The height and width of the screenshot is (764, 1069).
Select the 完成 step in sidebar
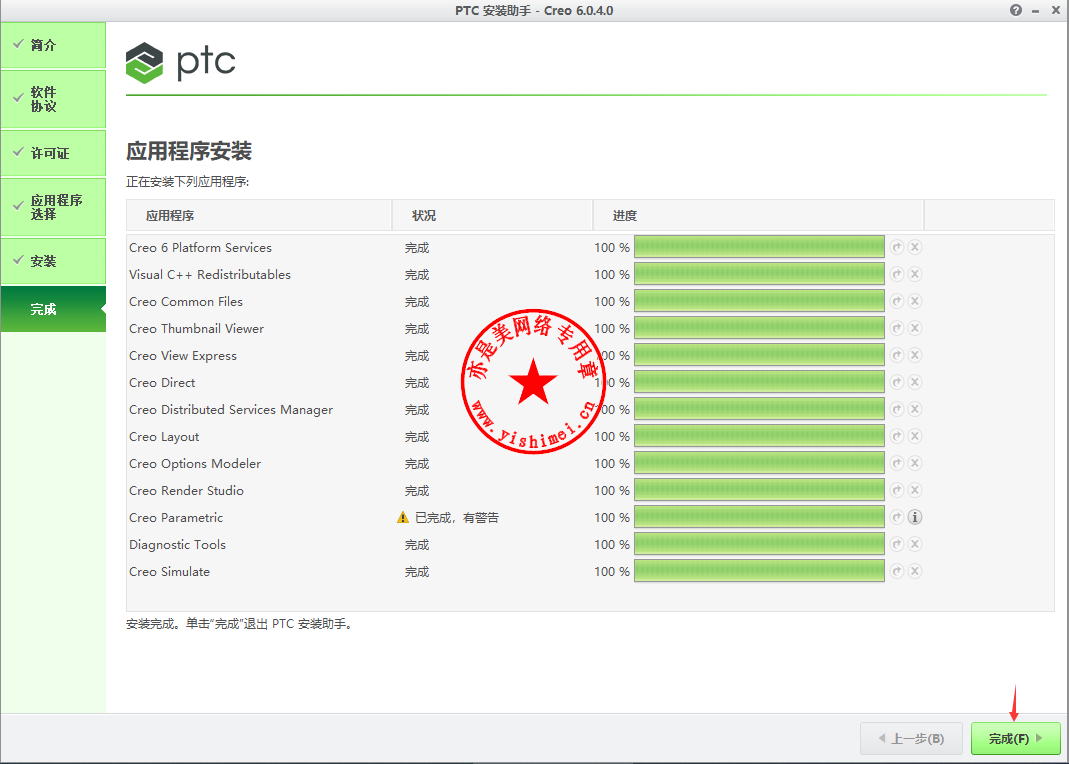pos(53,309)
